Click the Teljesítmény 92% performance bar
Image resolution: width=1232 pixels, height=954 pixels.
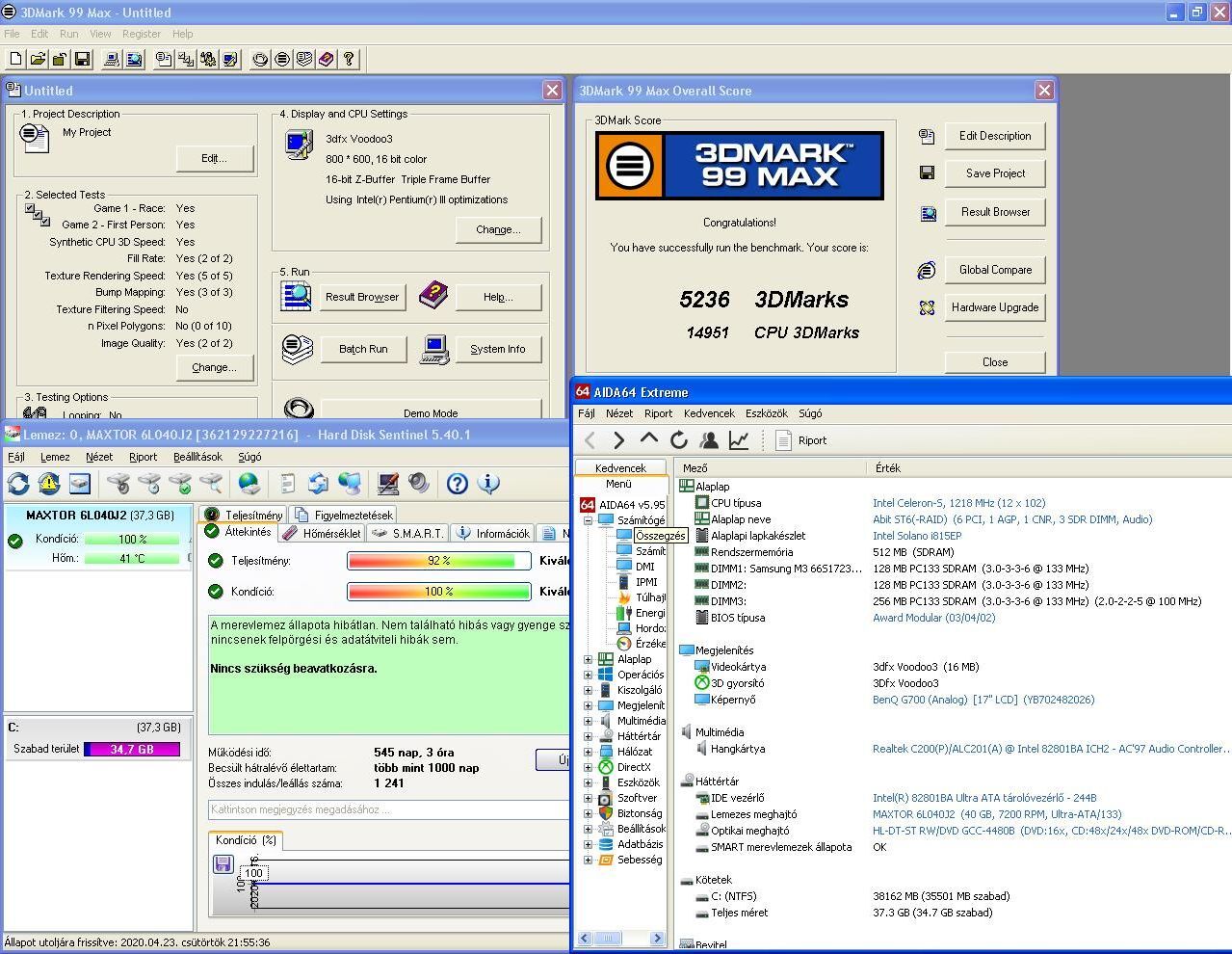tap(439, 561)
